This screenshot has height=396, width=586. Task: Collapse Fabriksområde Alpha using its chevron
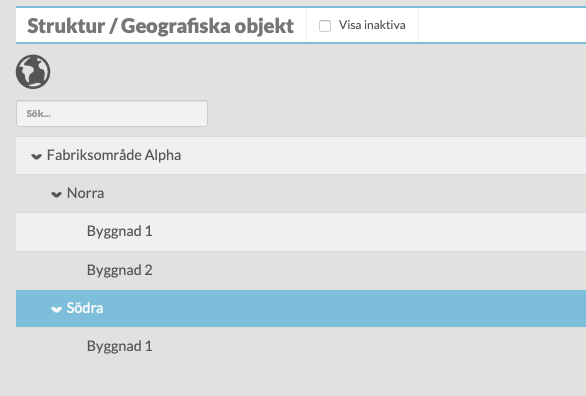click(36, 156)
